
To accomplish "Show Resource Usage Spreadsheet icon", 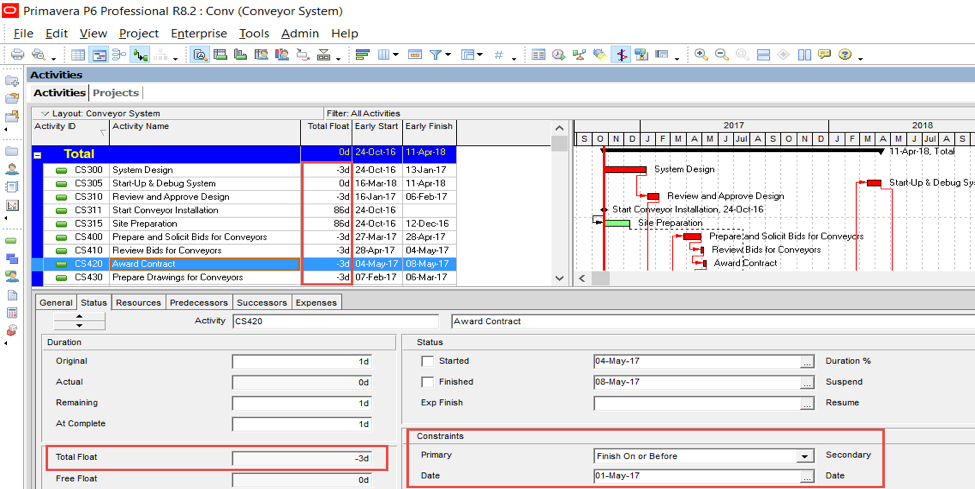I will (262, 55).
